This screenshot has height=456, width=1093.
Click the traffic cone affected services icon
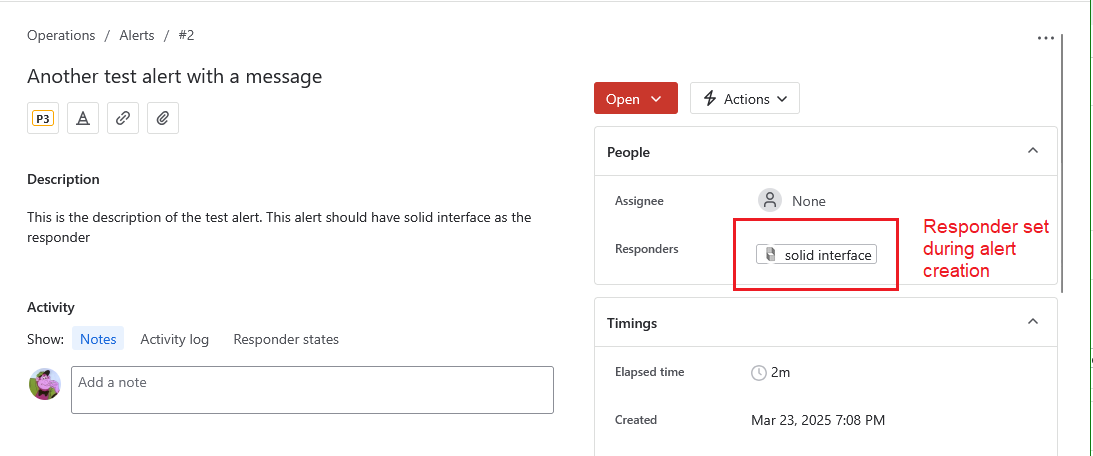pyautogui.click(x=83, y=118)
